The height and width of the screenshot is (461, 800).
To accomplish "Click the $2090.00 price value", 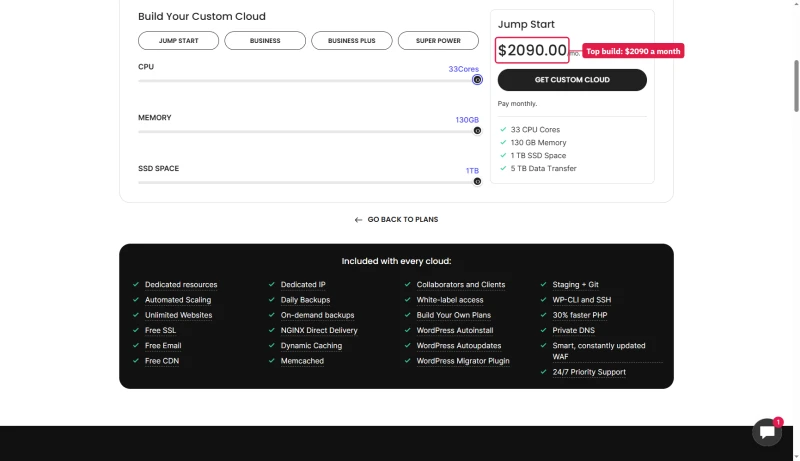I will (x=532, y=50).
